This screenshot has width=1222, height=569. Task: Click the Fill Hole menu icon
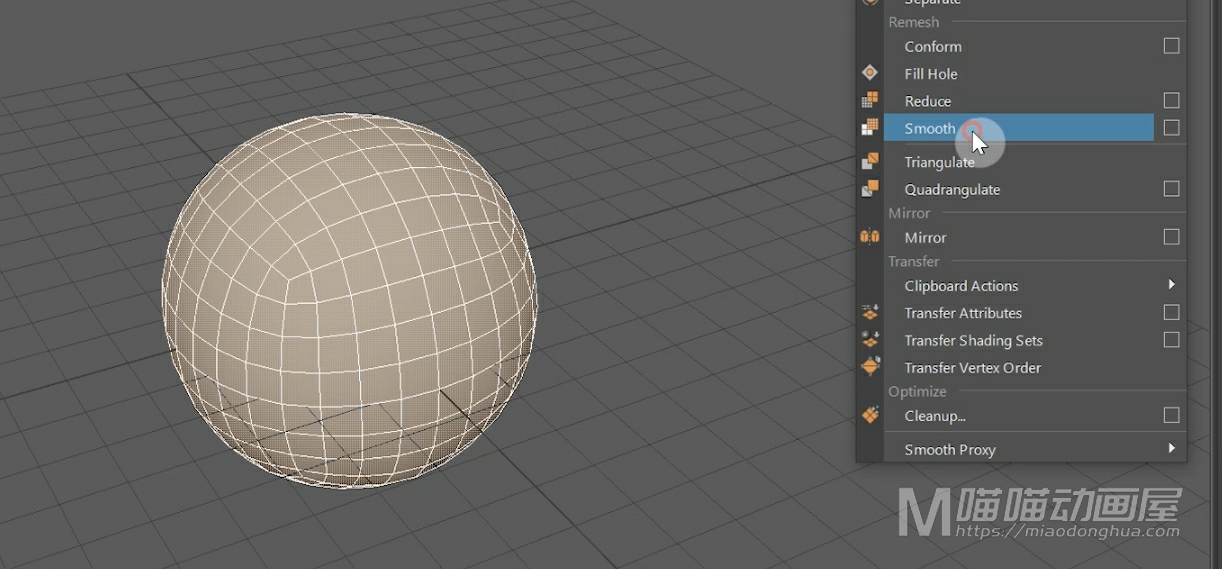[x=870, y=73]
